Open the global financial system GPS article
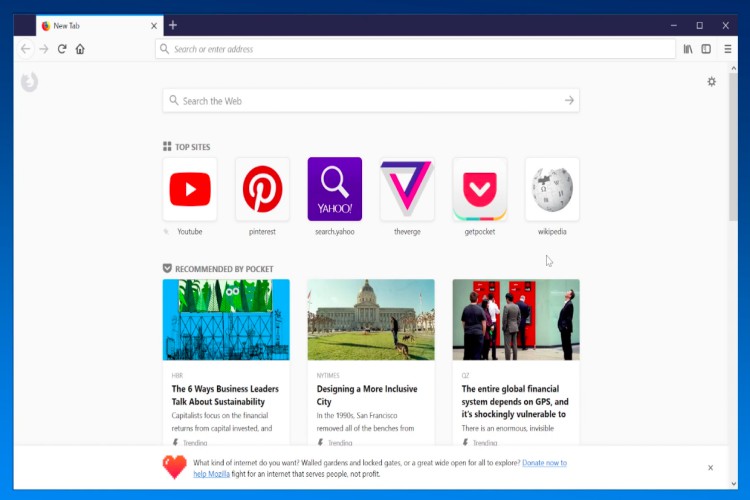Image resolution: width=750 pixels, height=500 pixels. click(516, 362)
